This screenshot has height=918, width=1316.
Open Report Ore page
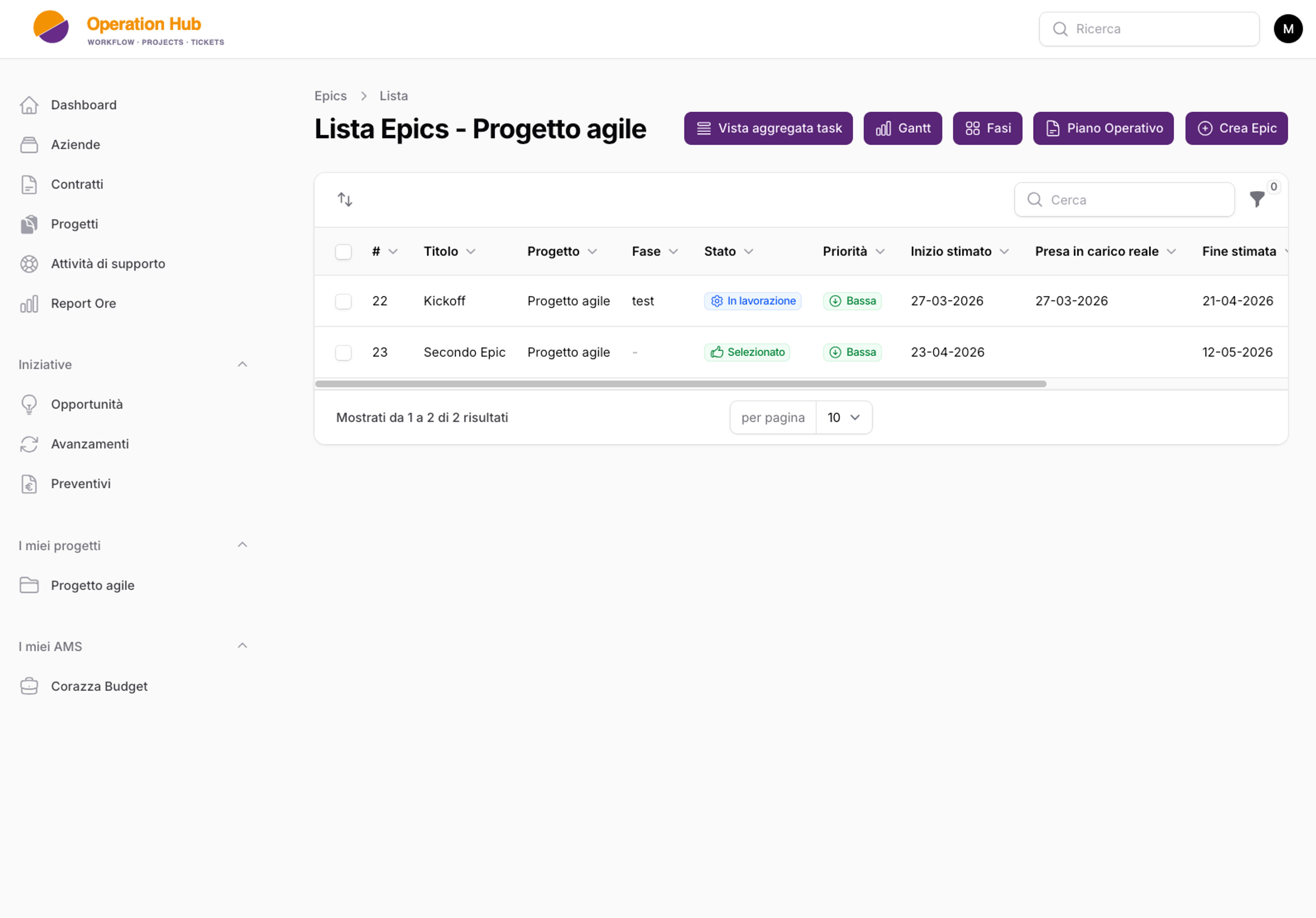(x=84, y=304)
